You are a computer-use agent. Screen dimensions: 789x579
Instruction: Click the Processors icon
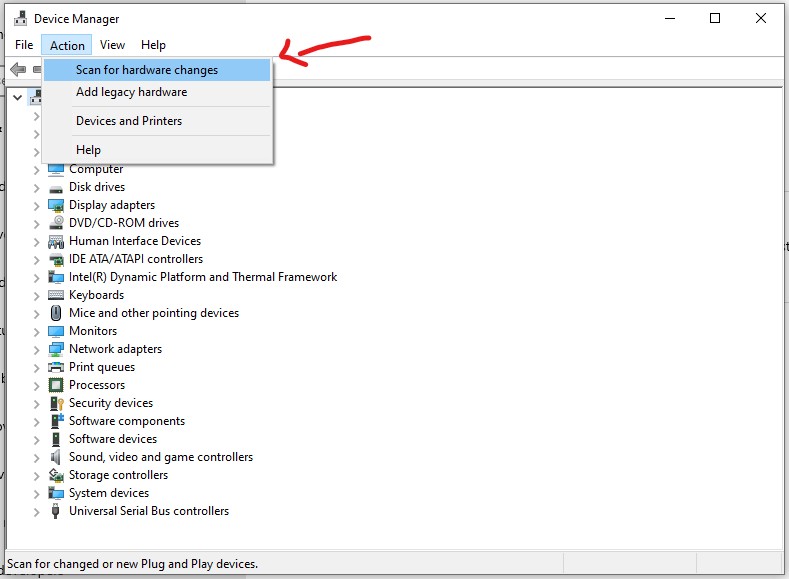click(56, 385)
